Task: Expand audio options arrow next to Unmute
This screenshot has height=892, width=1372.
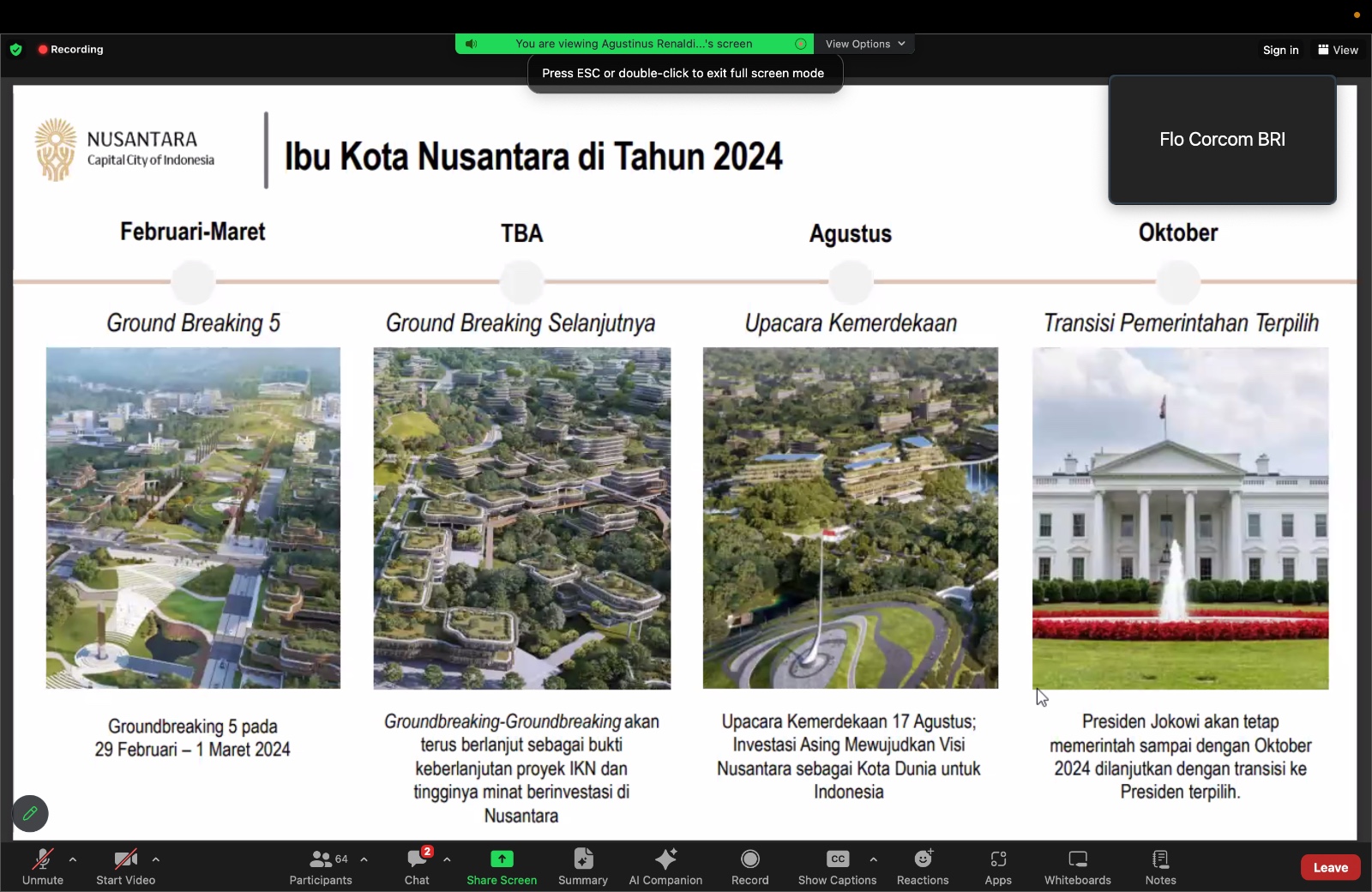Action: [x=73, y=859]
